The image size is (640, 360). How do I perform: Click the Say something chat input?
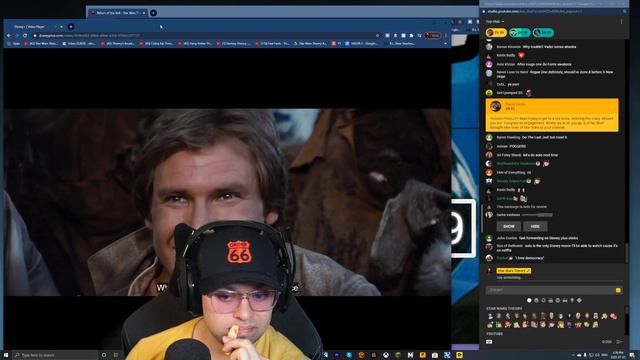559,278
